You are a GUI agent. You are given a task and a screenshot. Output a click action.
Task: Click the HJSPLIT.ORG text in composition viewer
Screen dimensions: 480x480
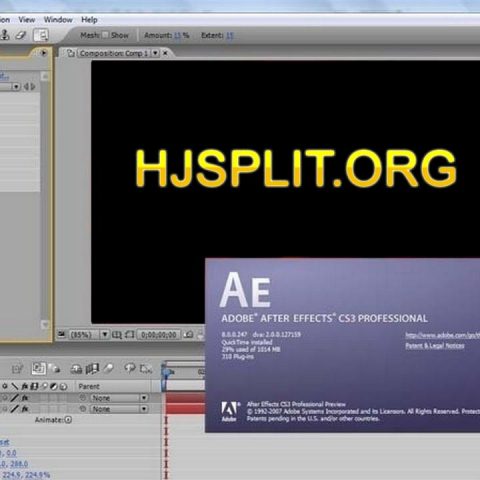pyautogui.click(x=296, y=169)
